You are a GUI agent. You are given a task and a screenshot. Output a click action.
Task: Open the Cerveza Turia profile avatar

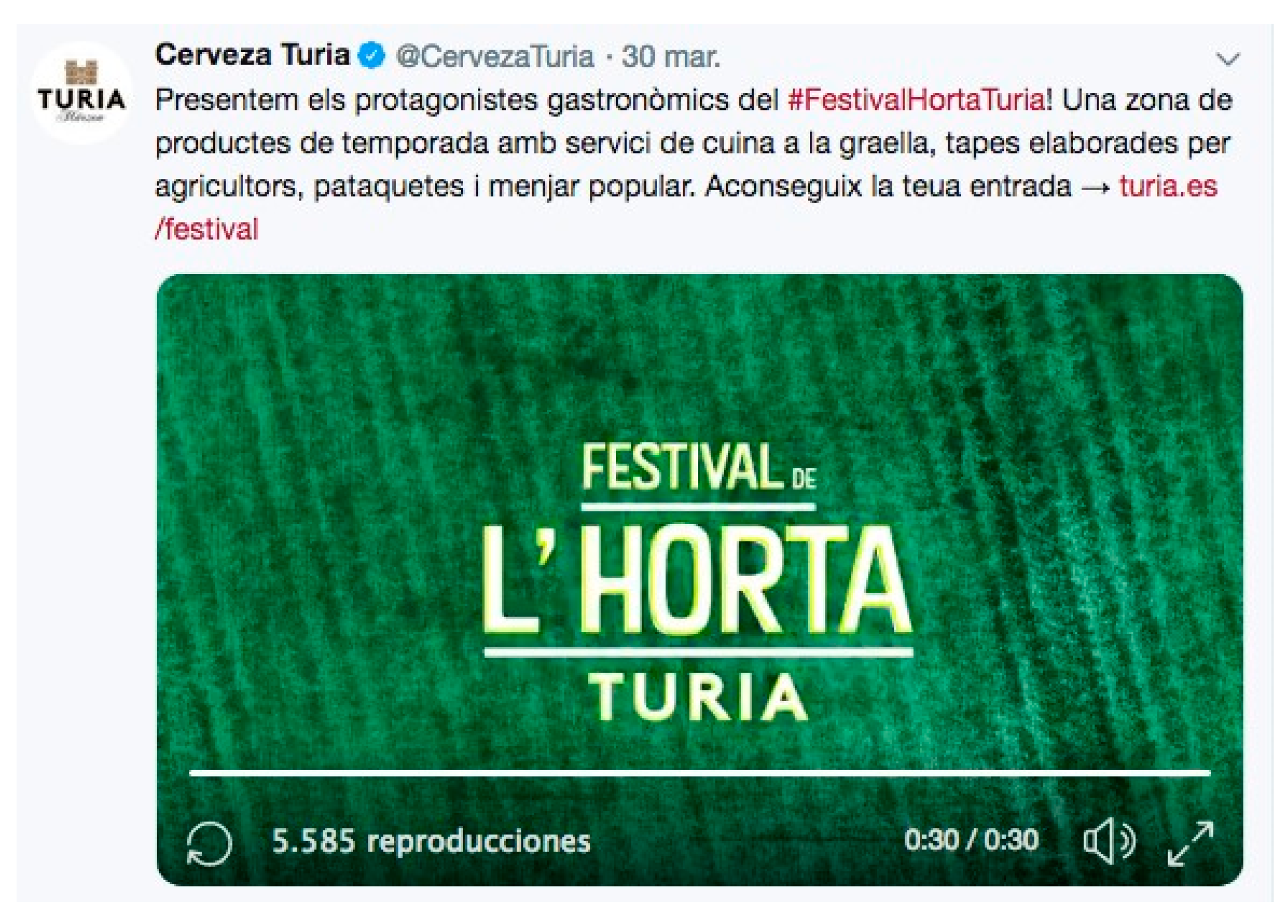[x=82, y=92]
